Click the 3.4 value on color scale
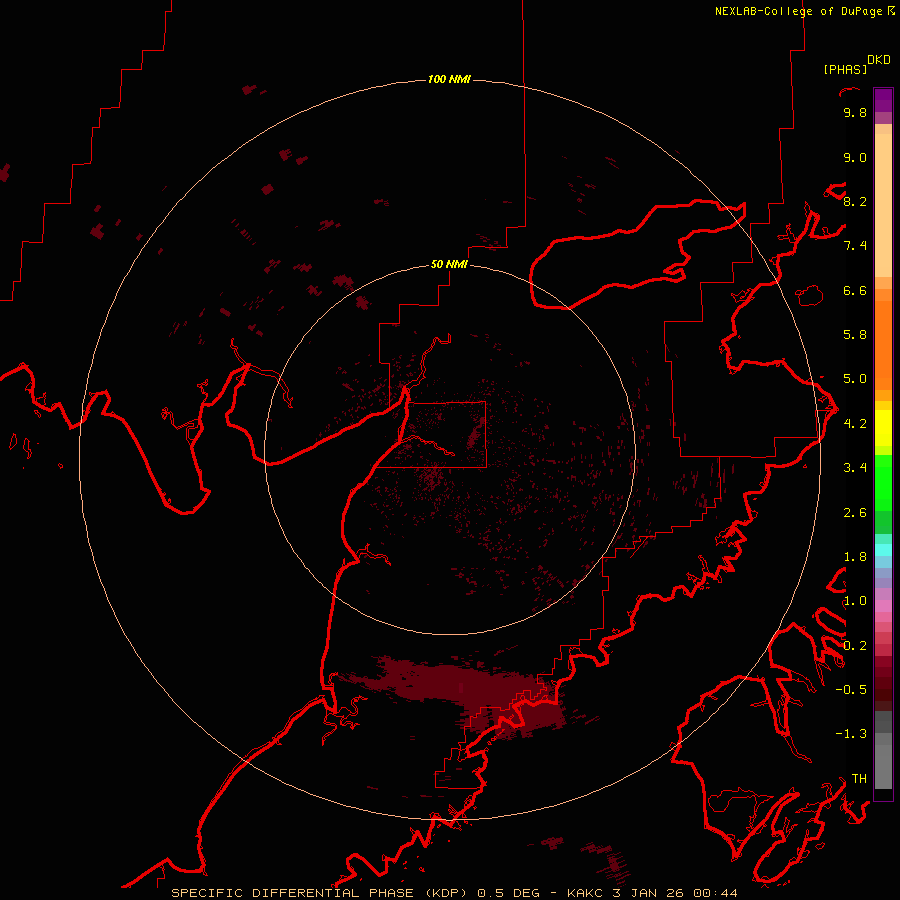Image resolution: width=900 pixels, height=900 pixels. pos(855,468)
